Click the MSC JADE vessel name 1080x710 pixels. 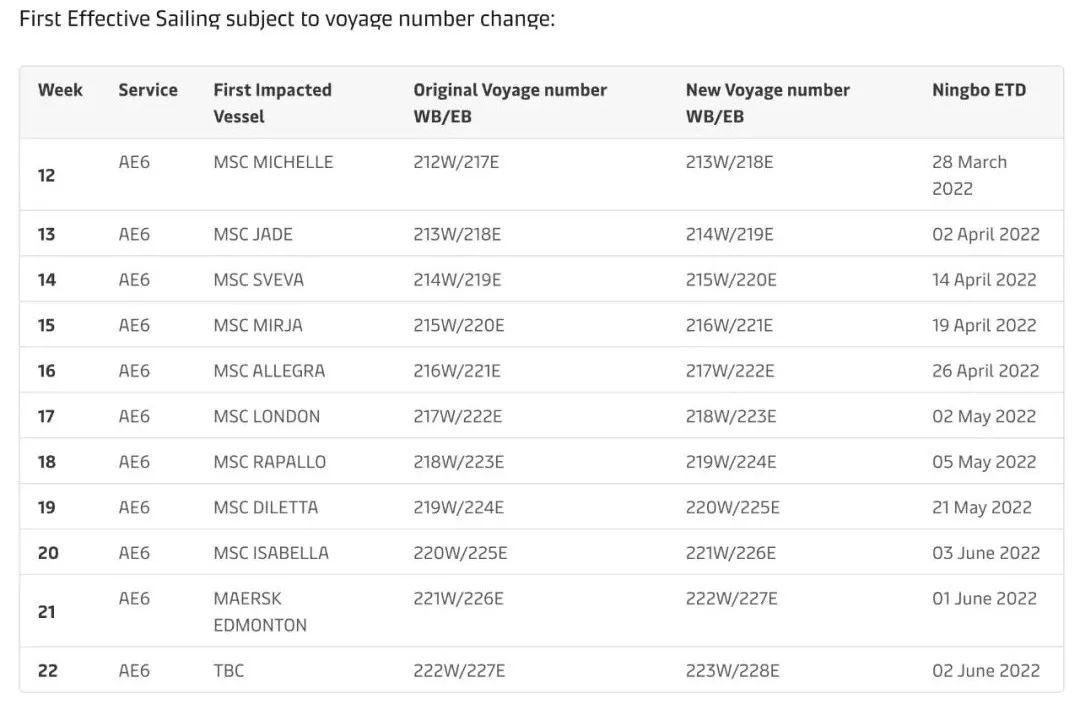coord(253,235)
